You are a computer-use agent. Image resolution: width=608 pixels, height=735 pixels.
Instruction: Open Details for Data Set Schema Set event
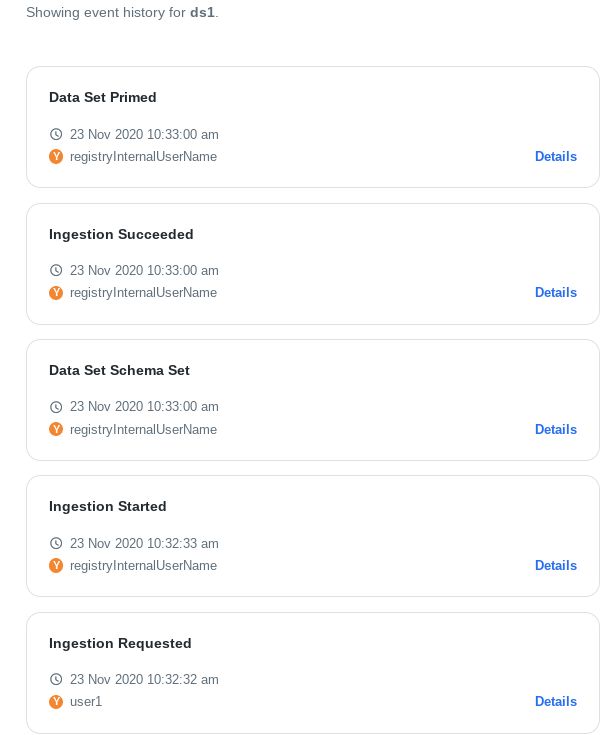555,429
